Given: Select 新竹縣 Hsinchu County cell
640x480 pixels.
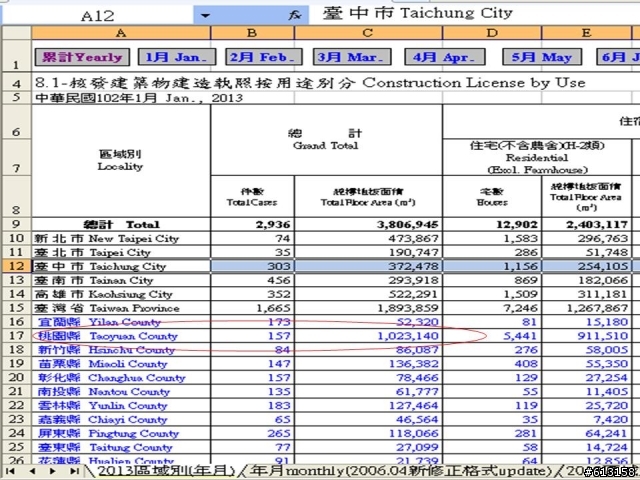Looking at the screenshot, I should (x=121, y=349).
